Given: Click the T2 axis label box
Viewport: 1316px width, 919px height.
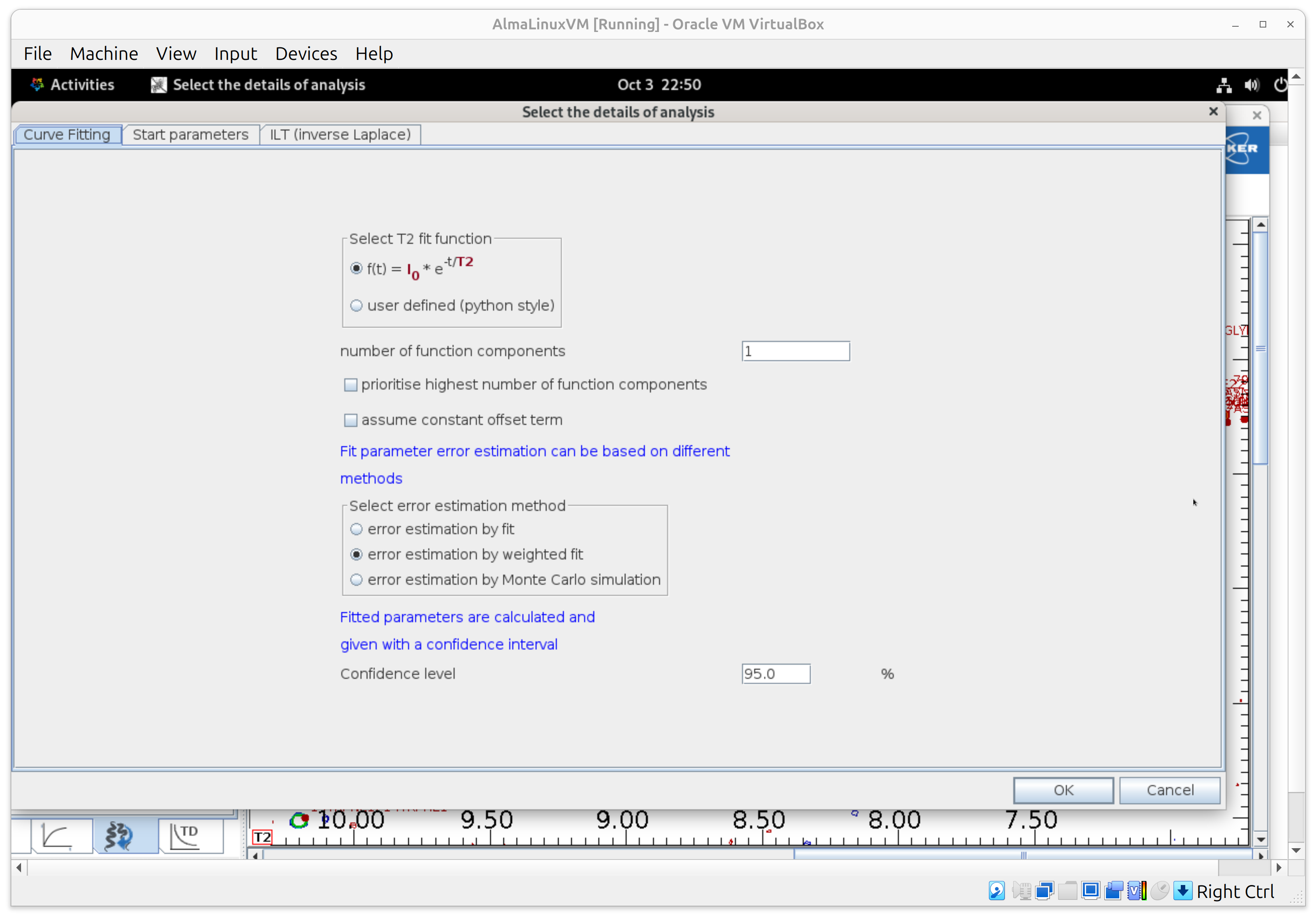Looking at the screenshot, I should (262, 837).
